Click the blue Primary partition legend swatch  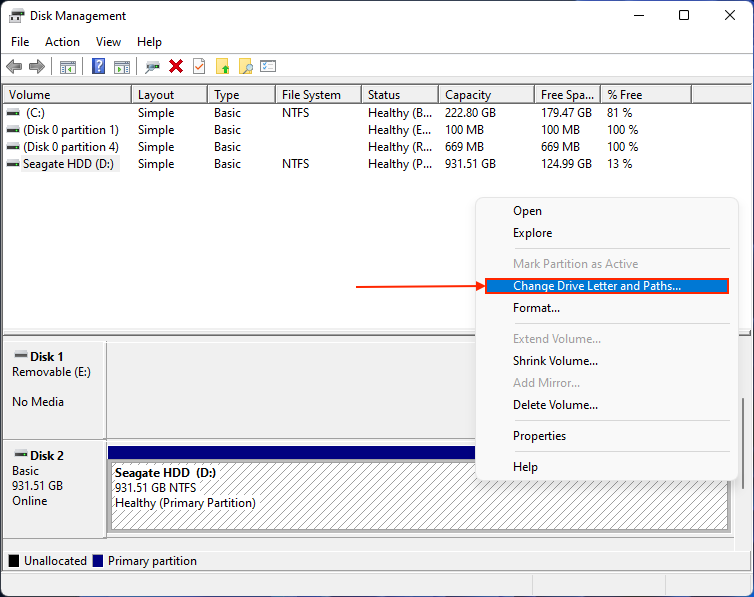pos(98,560)
